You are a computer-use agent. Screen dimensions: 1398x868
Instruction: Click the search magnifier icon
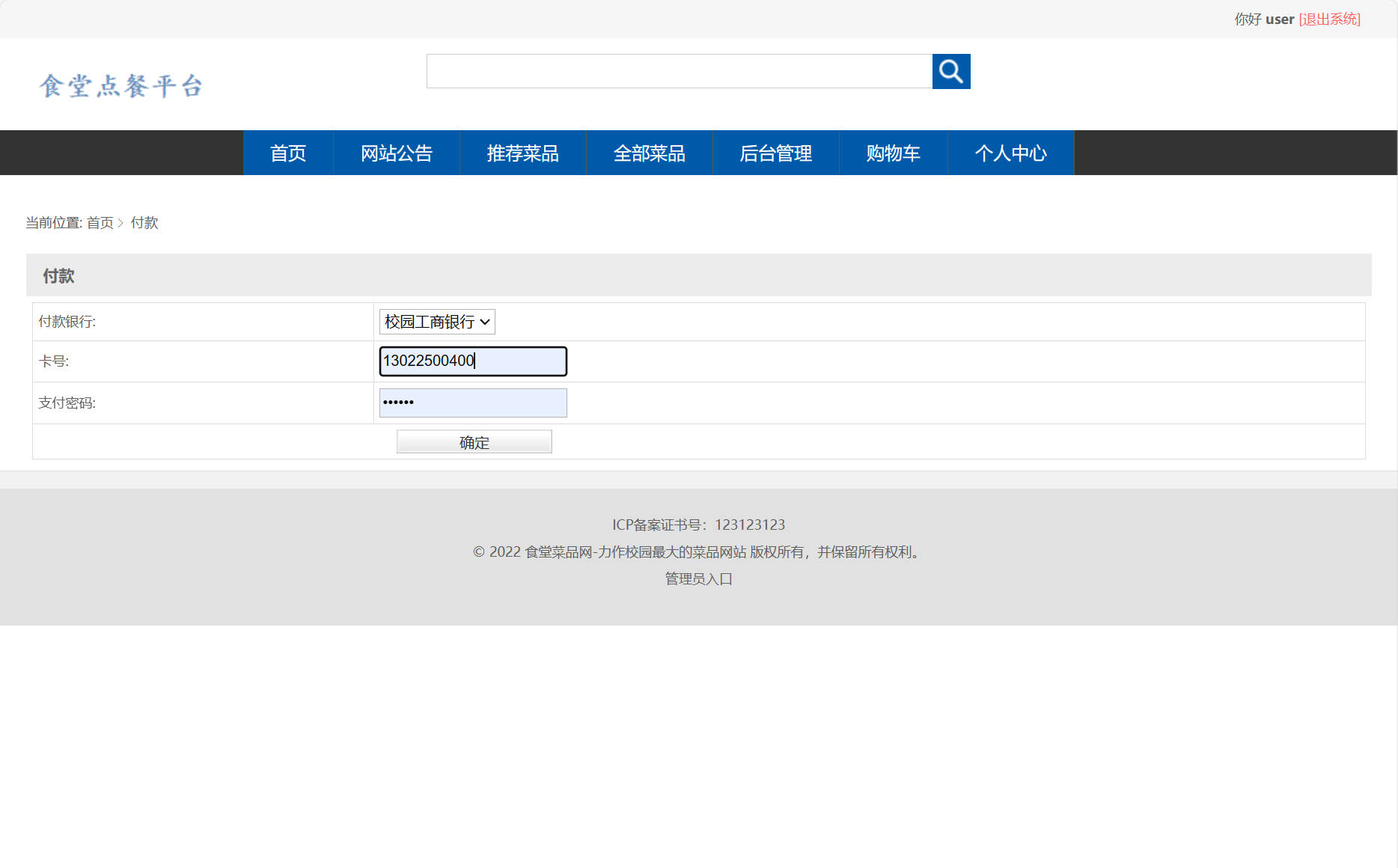(950, 71)
